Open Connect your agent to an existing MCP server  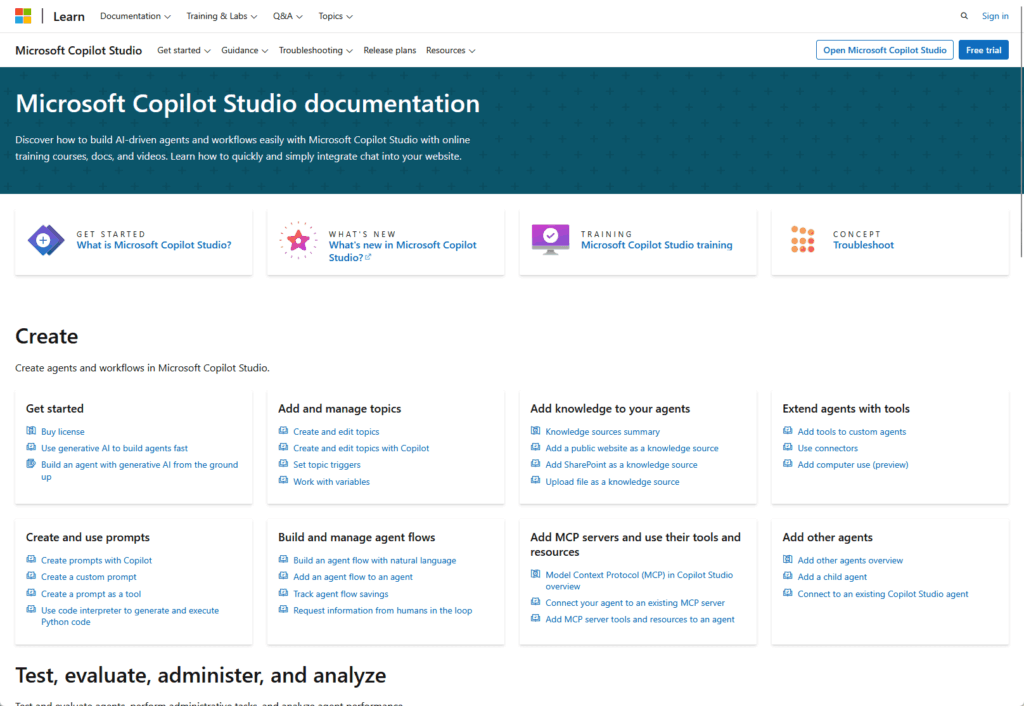tap(635, 603)
